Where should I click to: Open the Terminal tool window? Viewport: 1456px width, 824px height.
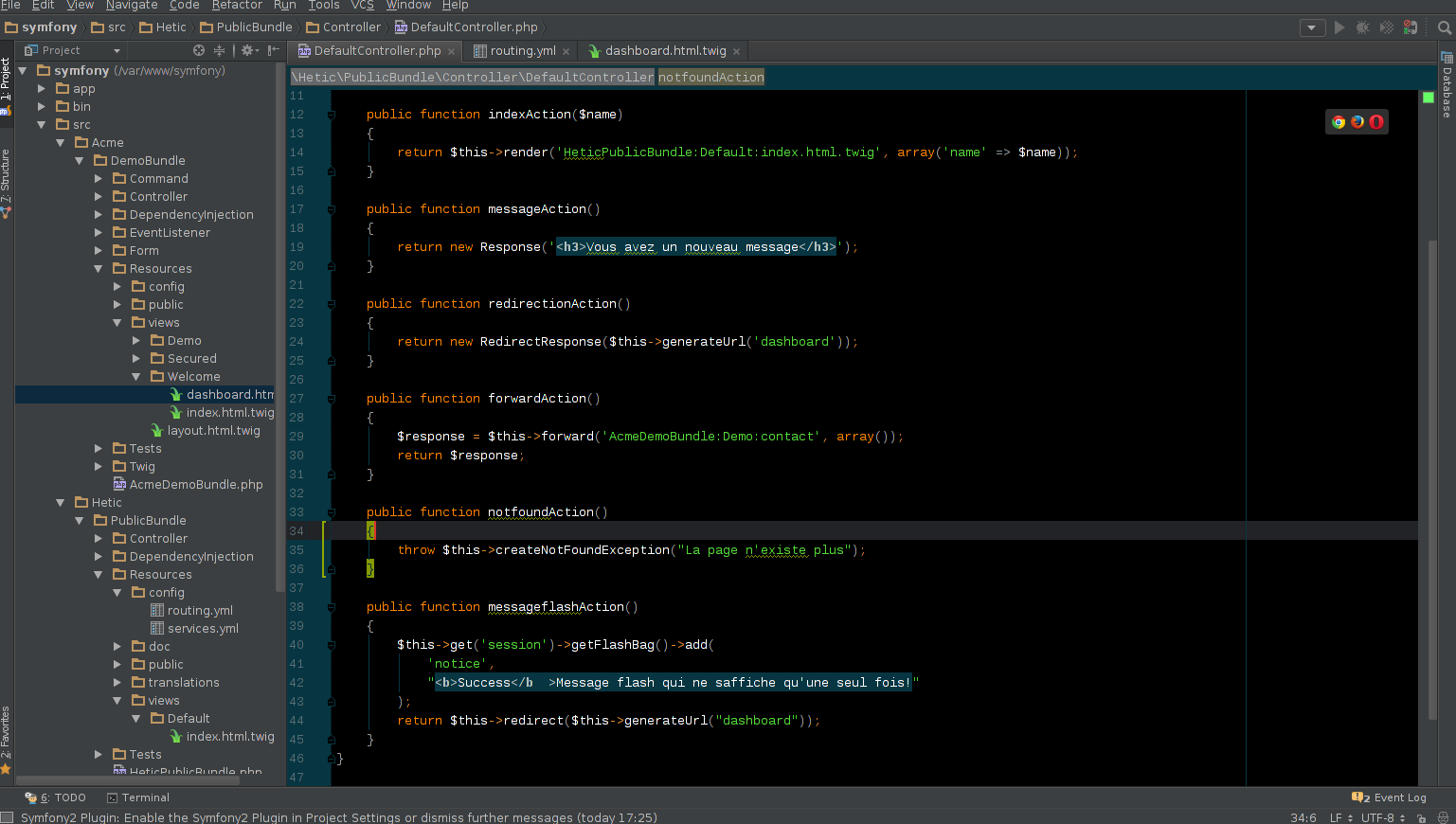coord(138,797)
